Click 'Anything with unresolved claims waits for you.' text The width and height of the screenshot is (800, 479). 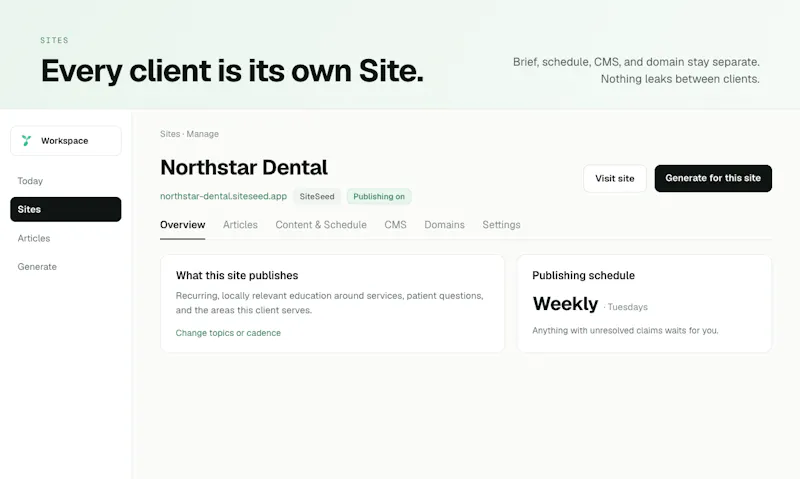coord(625,331)
